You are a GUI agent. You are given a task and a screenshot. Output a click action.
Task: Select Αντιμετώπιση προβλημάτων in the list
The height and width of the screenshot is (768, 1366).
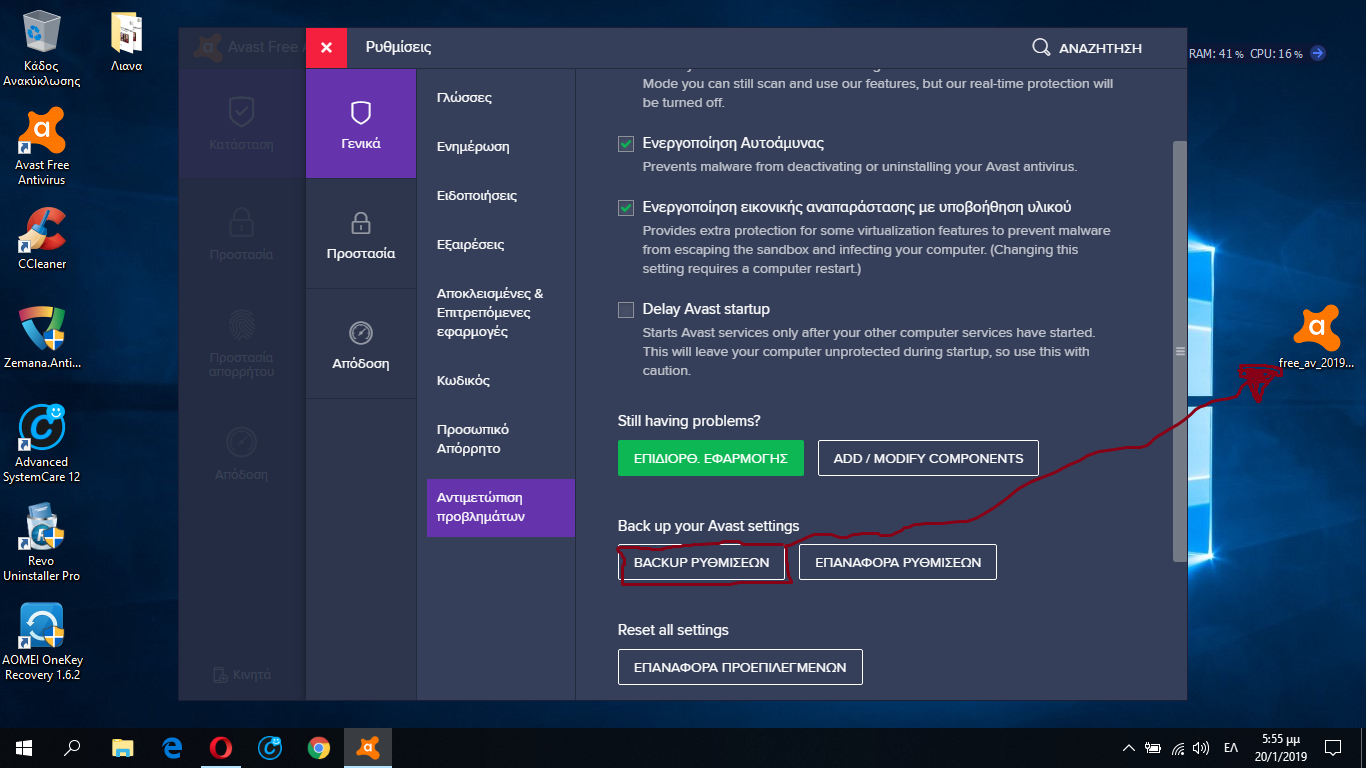click(501, 507)
